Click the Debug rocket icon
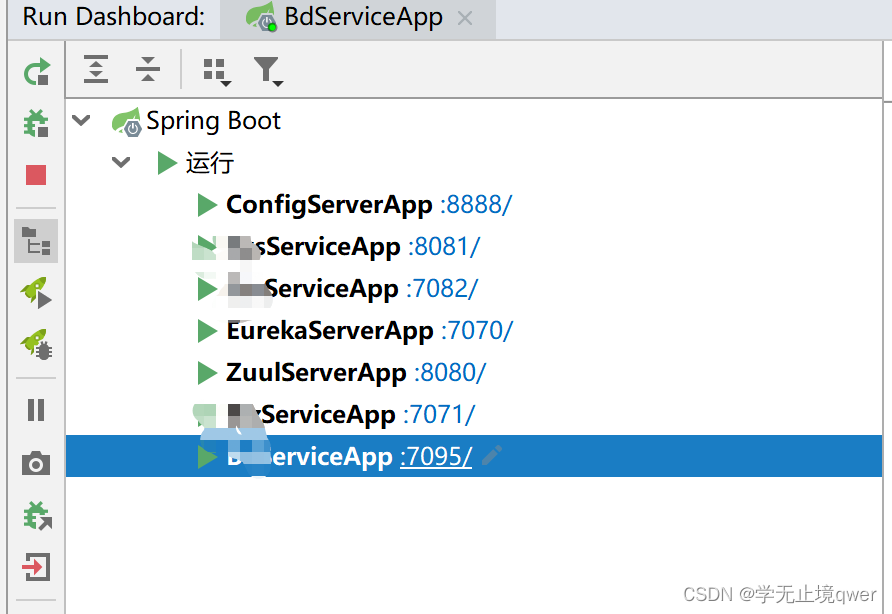892x614 pixels. pos(36,345)
